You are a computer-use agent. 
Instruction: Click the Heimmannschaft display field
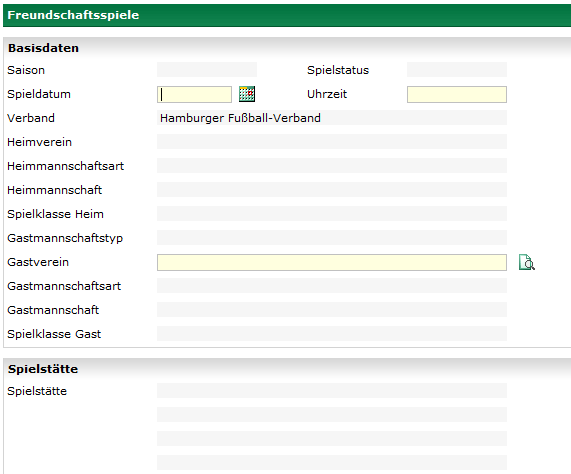point(332,190)
